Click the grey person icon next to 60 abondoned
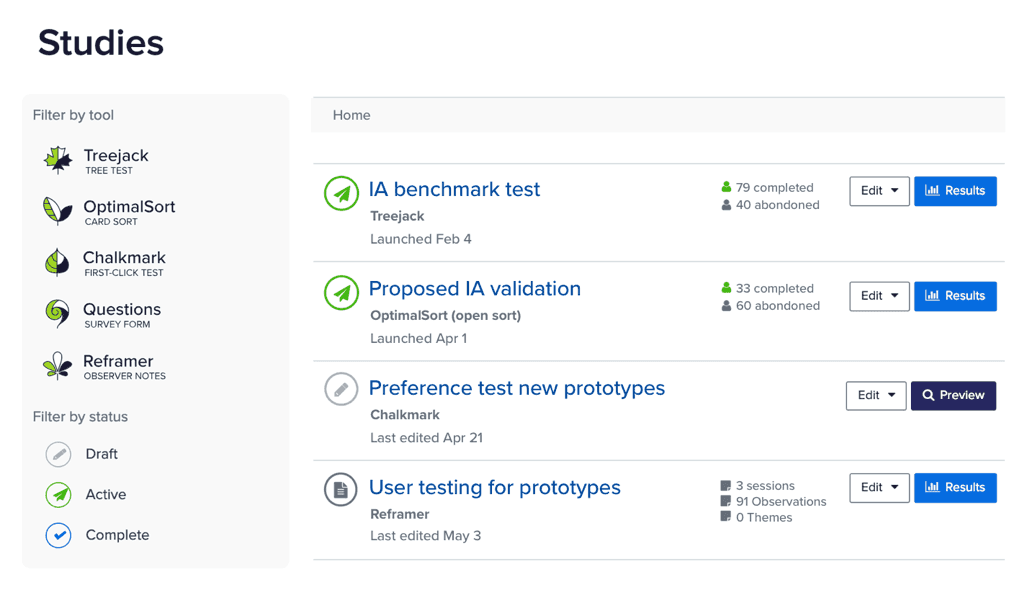 726,306
